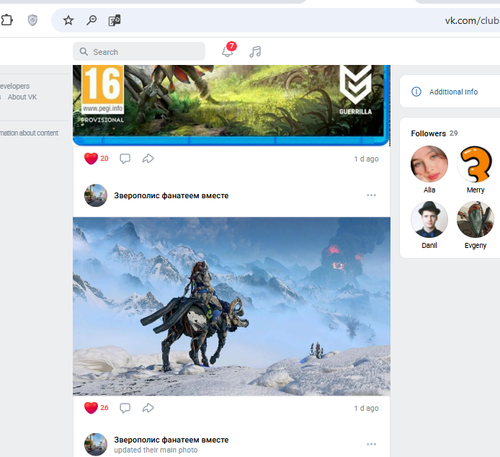Open follower Alla's profile picture
500x457 pixels.
click(x=429, y=164)
